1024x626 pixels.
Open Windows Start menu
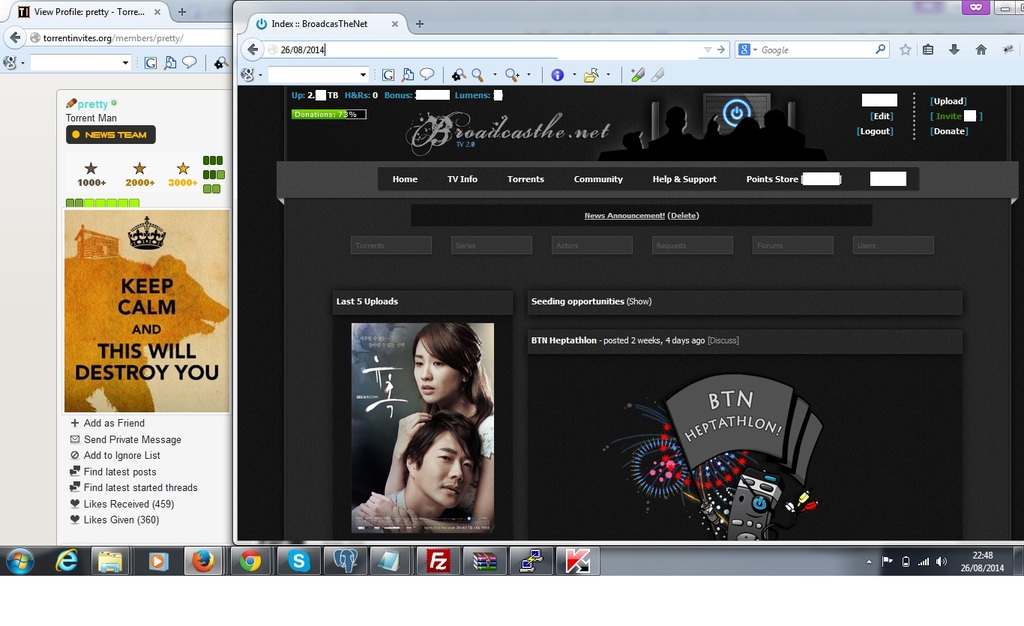click(x=20, y=561)
